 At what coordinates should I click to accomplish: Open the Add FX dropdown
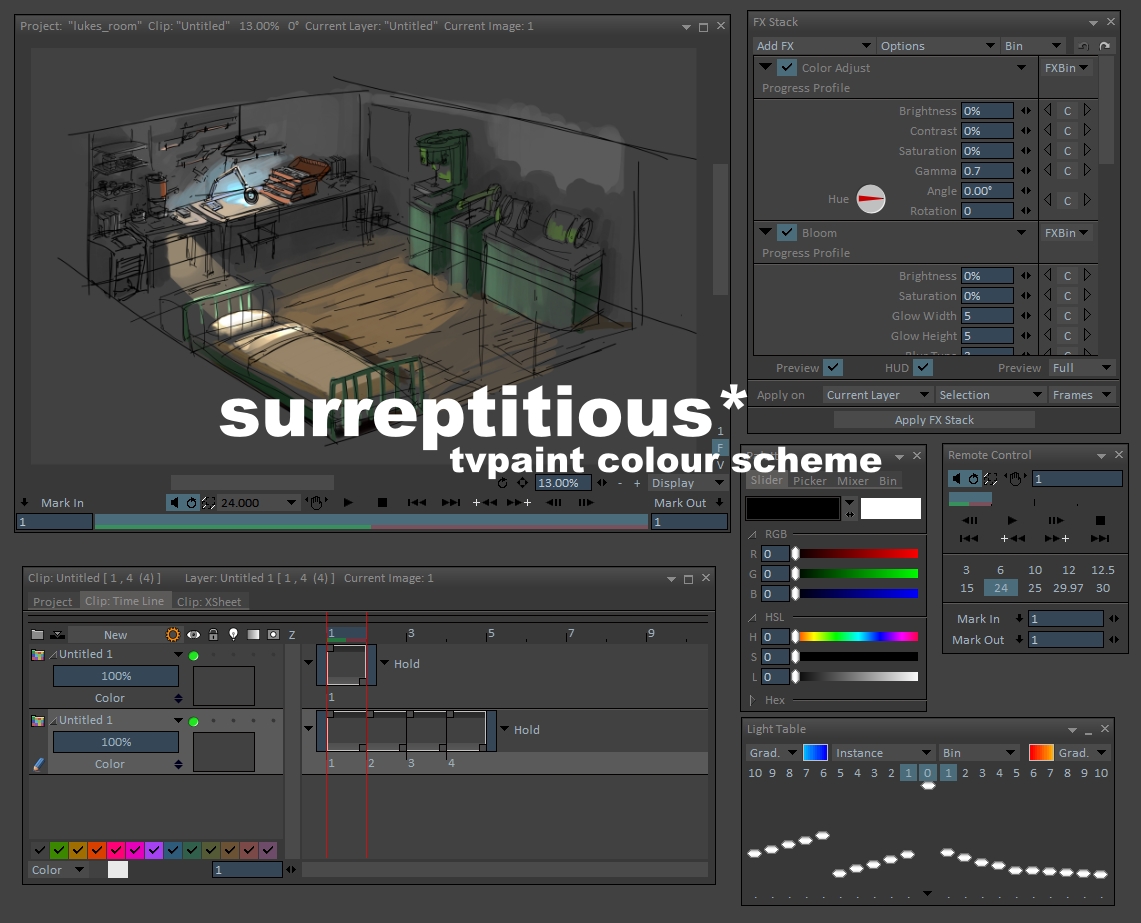coord(813,46)
